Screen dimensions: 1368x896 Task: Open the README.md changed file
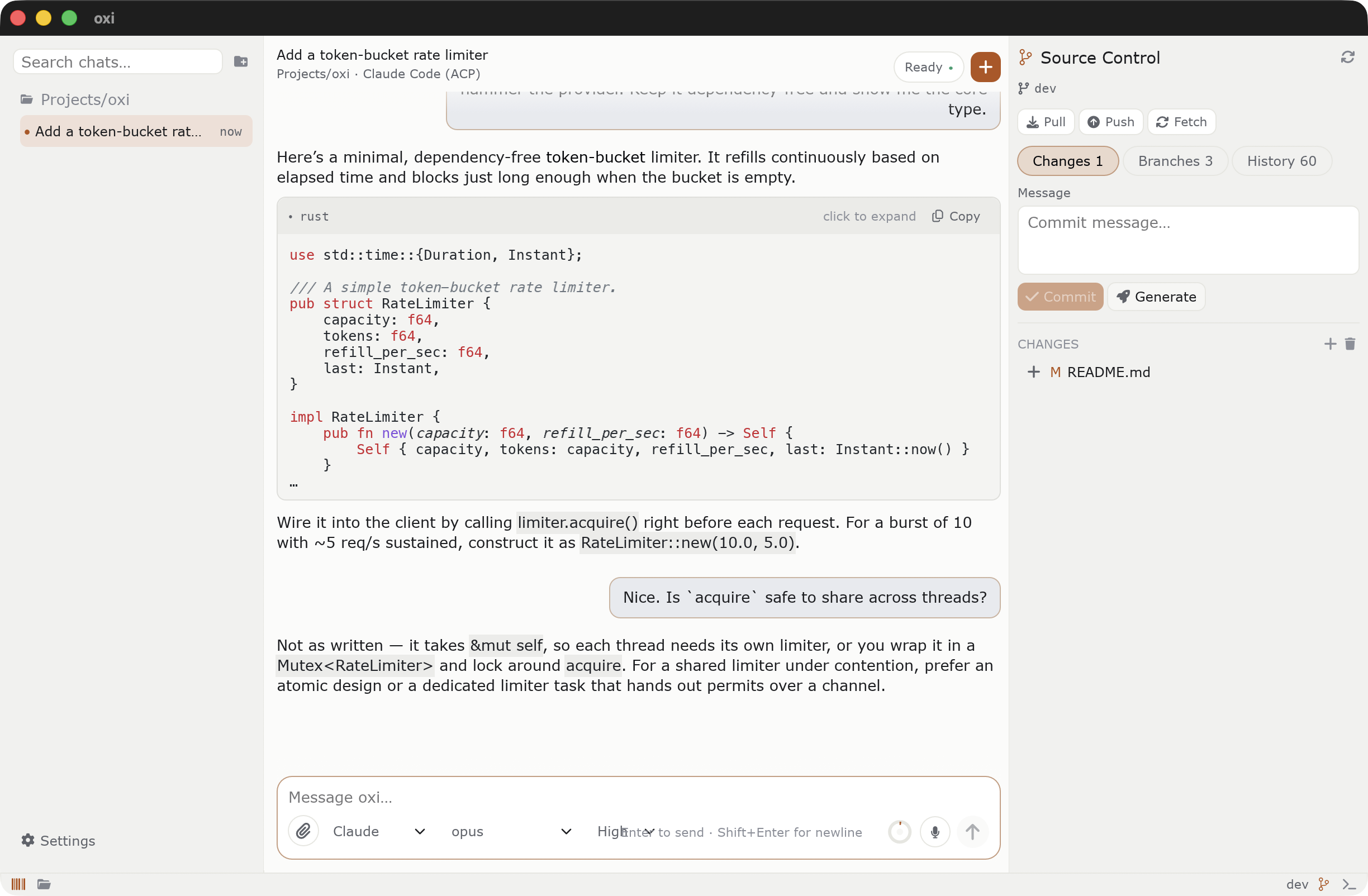1108,372
